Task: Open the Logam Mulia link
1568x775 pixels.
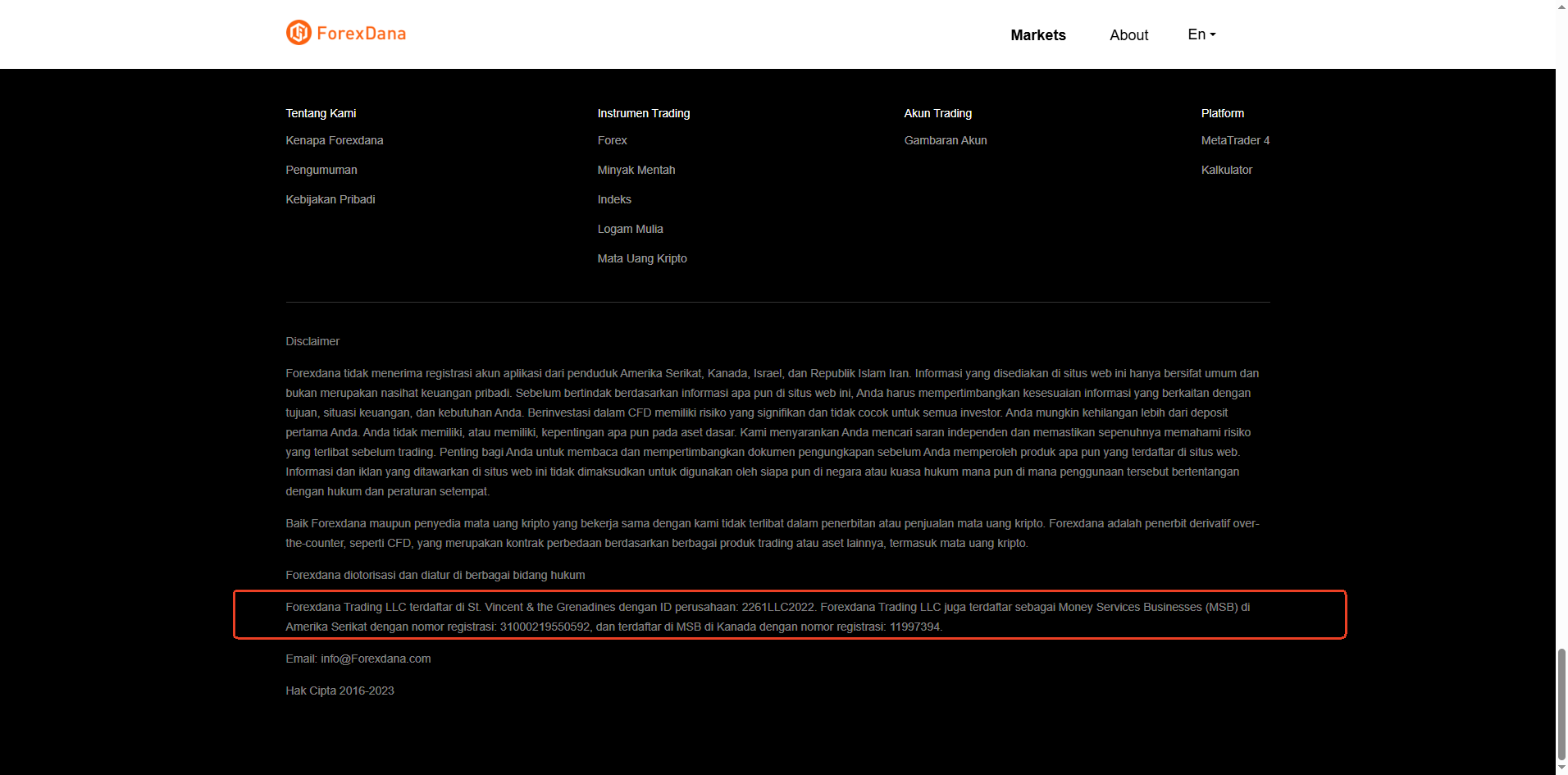Action: coord(631,229)
